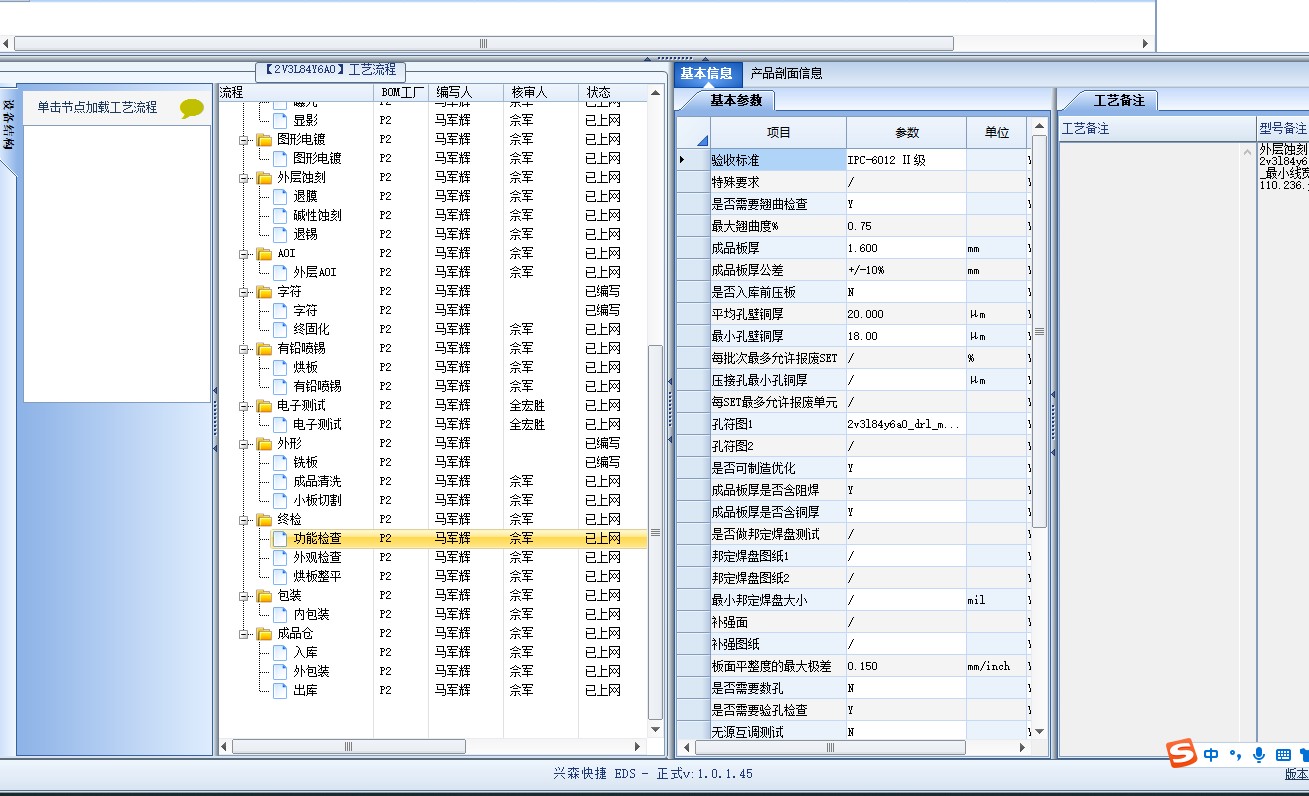The image size is (1309, 796).
Task: Collapse the AOI folder node
Action: 244,254
